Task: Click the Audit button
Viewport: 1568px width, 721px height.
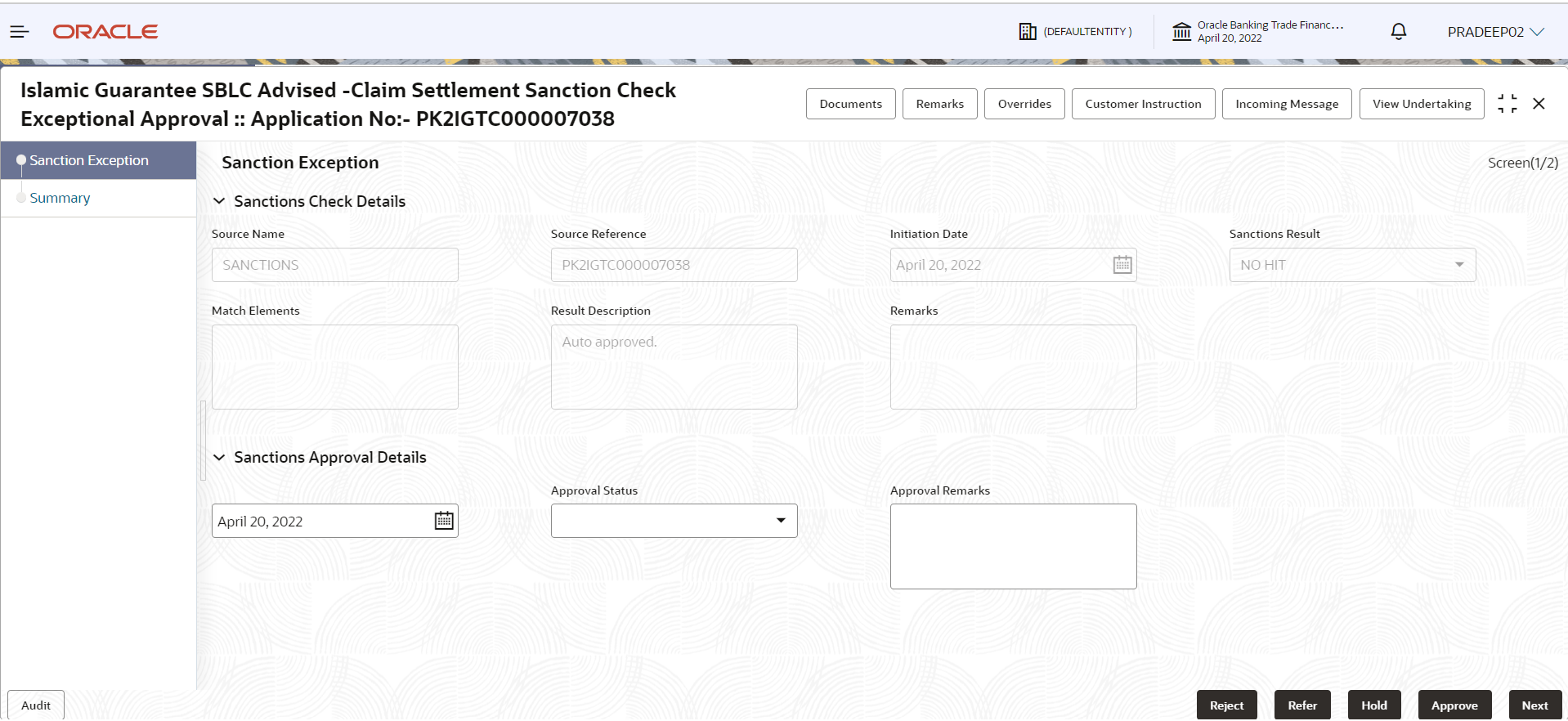Action: pyautogui.click(x=36, y=705)
